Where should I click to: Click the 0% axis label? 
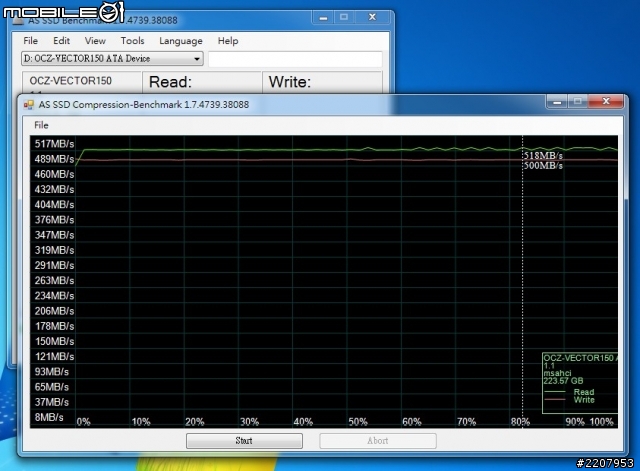click(84, 422)
